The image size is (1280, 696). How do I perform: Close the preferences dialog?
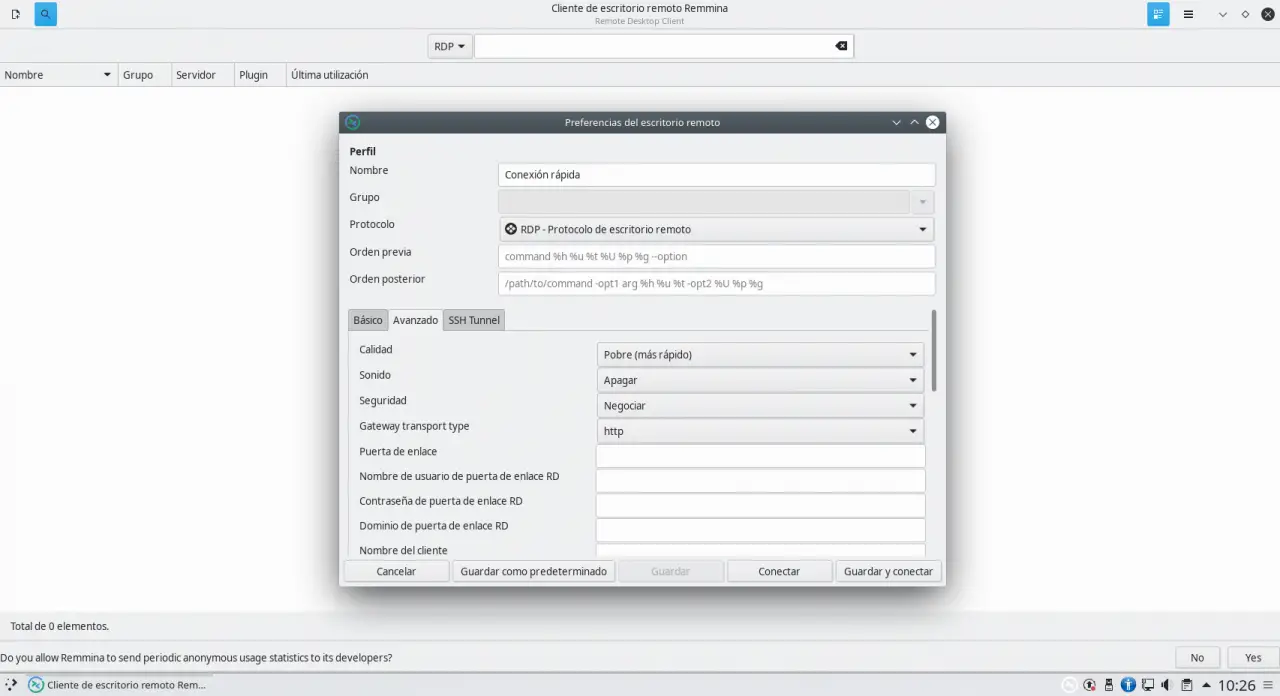[932, 122]
